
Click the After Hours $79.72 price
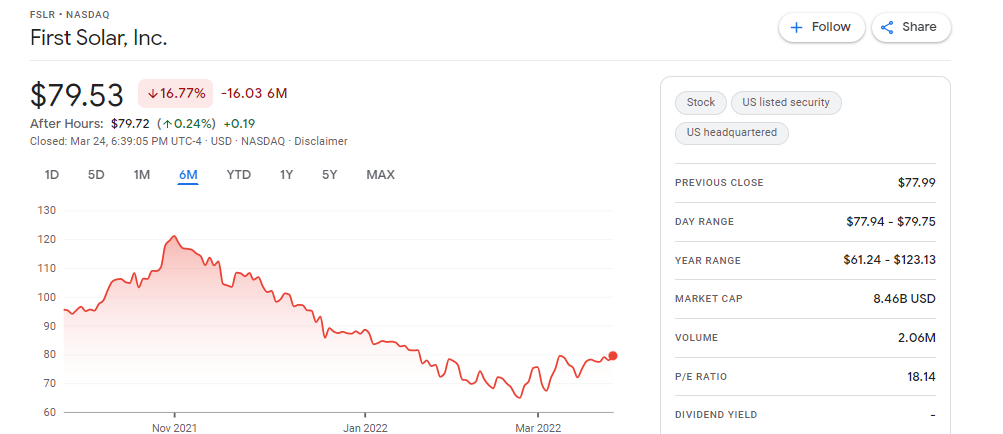point(130,124)
